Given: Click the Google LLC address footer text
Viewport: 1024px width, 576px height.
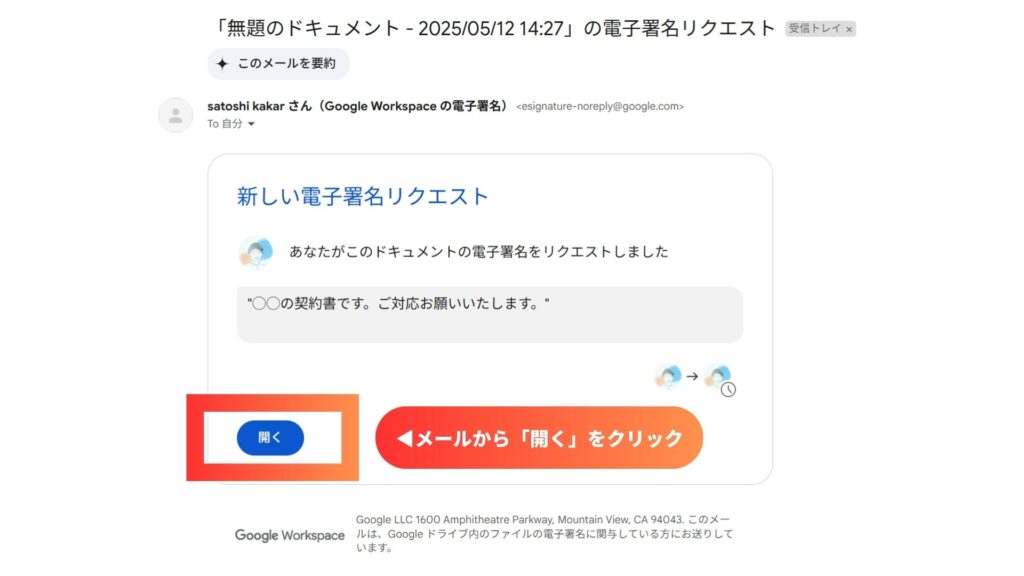Looking at the screenshot, I should [545, 534].
